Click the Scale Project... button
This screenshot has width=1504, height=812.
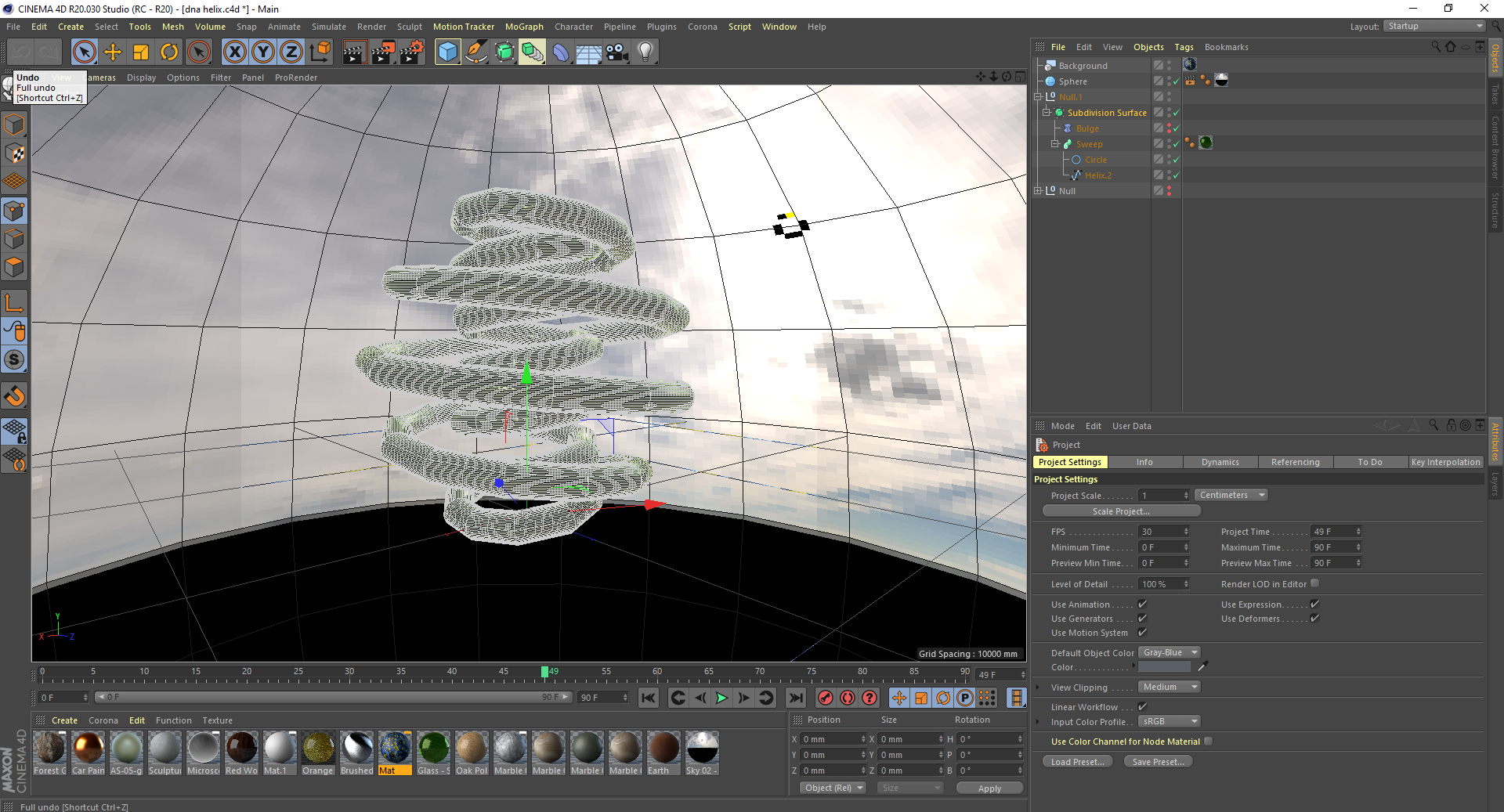[x=1121, y=511]
